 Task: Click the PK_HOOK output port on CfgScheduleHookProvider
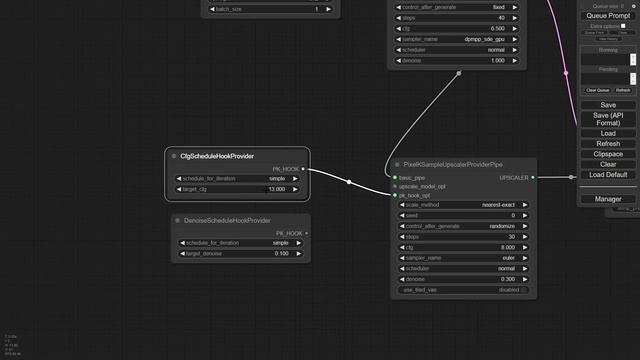click(x=303, y=169)
